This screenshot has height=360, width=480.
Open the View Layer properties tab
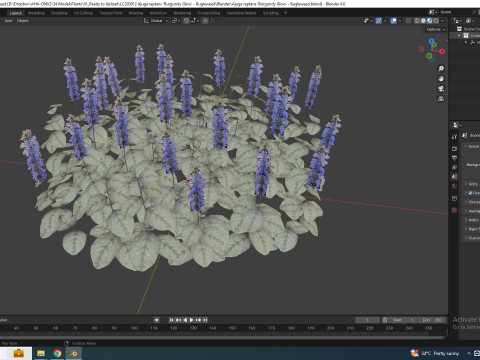(x=454, y=167)
